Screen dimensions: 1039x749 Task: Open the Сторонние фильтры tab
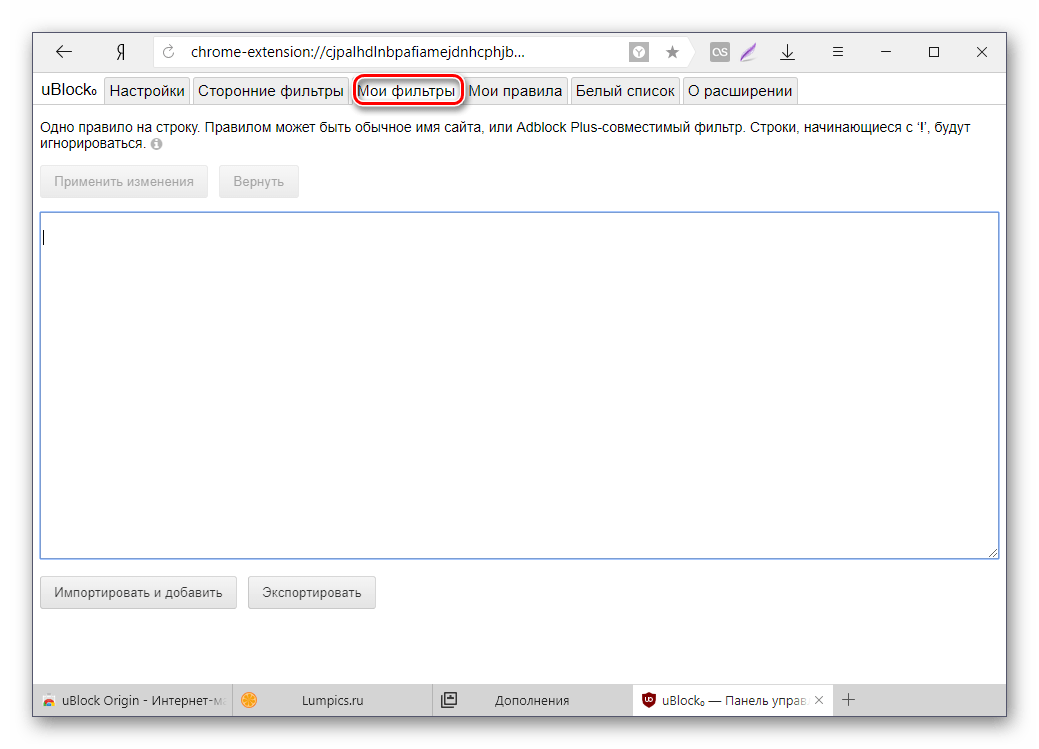(x=270, y=91)
